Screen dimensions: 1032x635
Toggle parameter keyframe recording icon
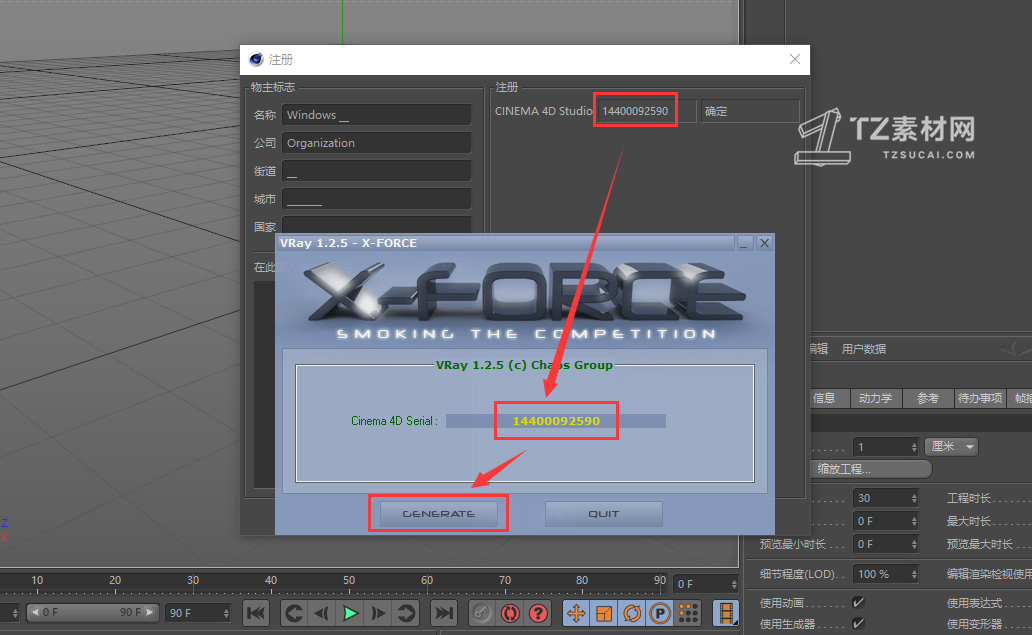(660, 613)
